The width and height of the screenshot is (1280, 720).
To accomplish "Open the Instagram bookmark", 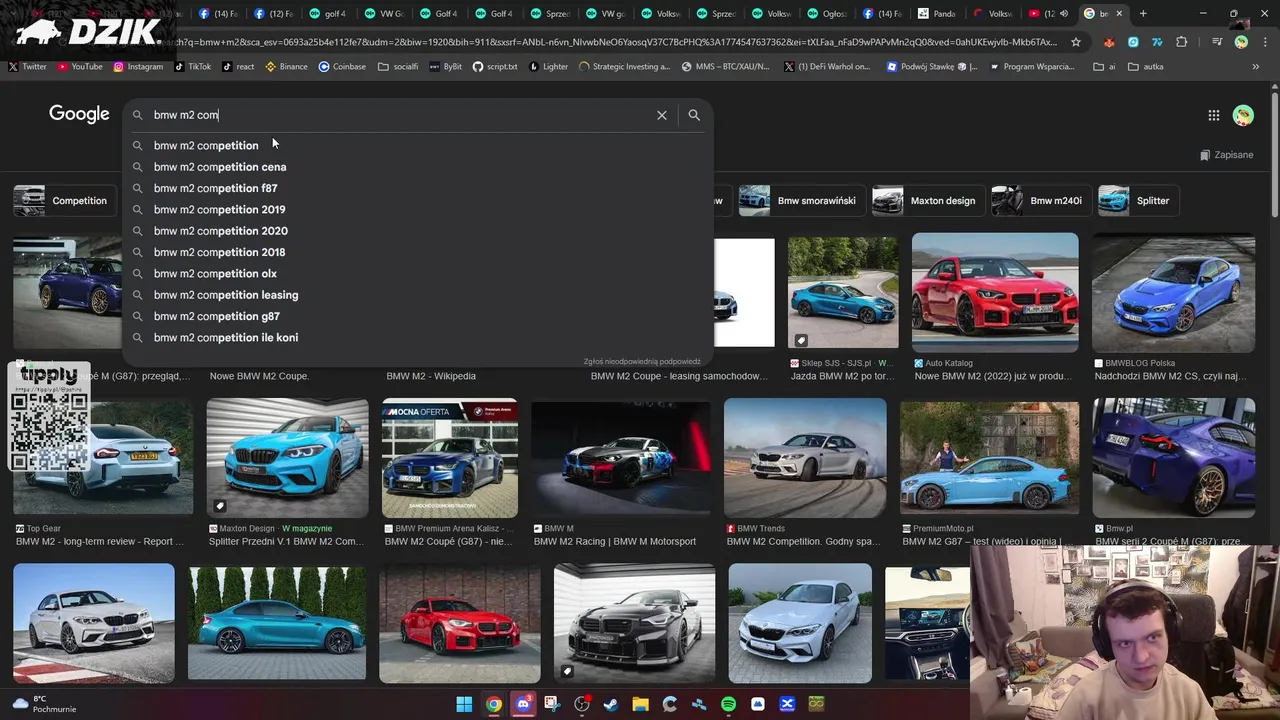I will 138,67.
